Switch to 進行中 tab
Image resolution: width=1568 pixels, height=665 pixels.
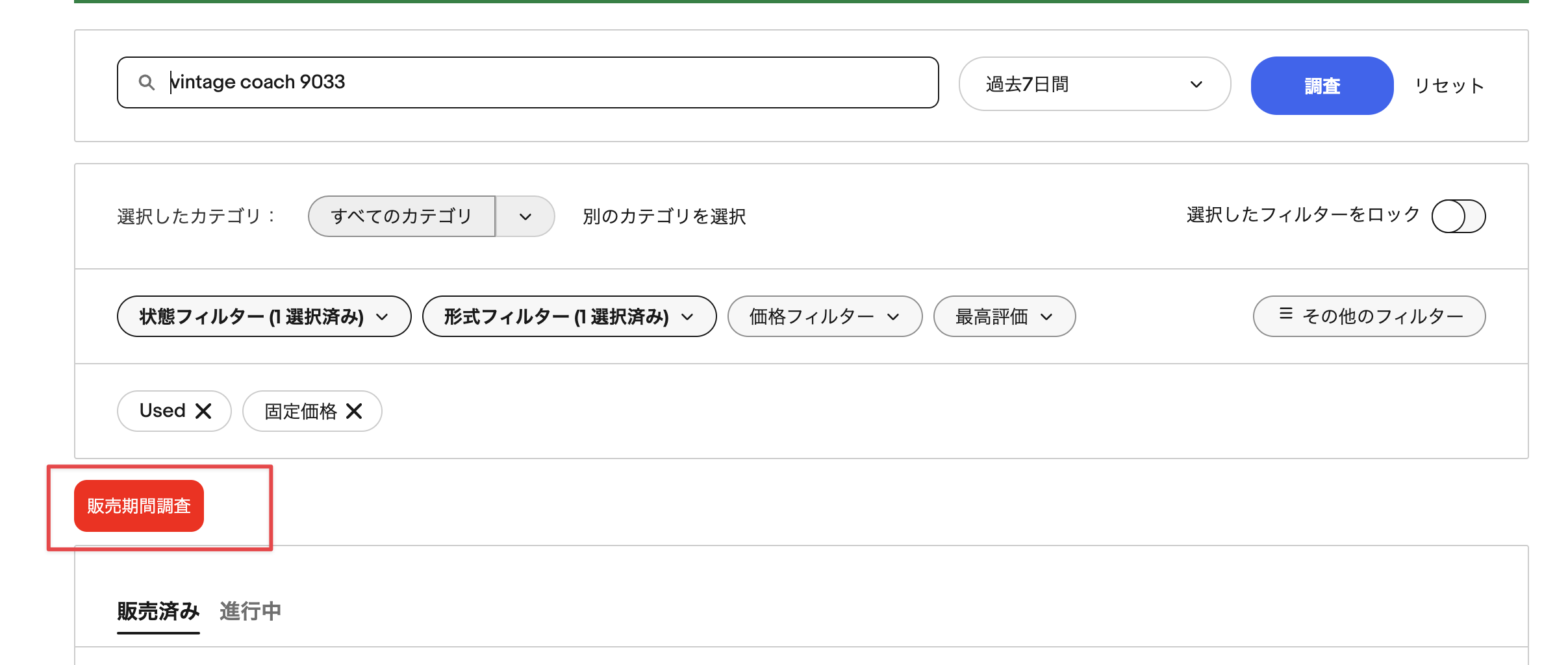(250, 611)
